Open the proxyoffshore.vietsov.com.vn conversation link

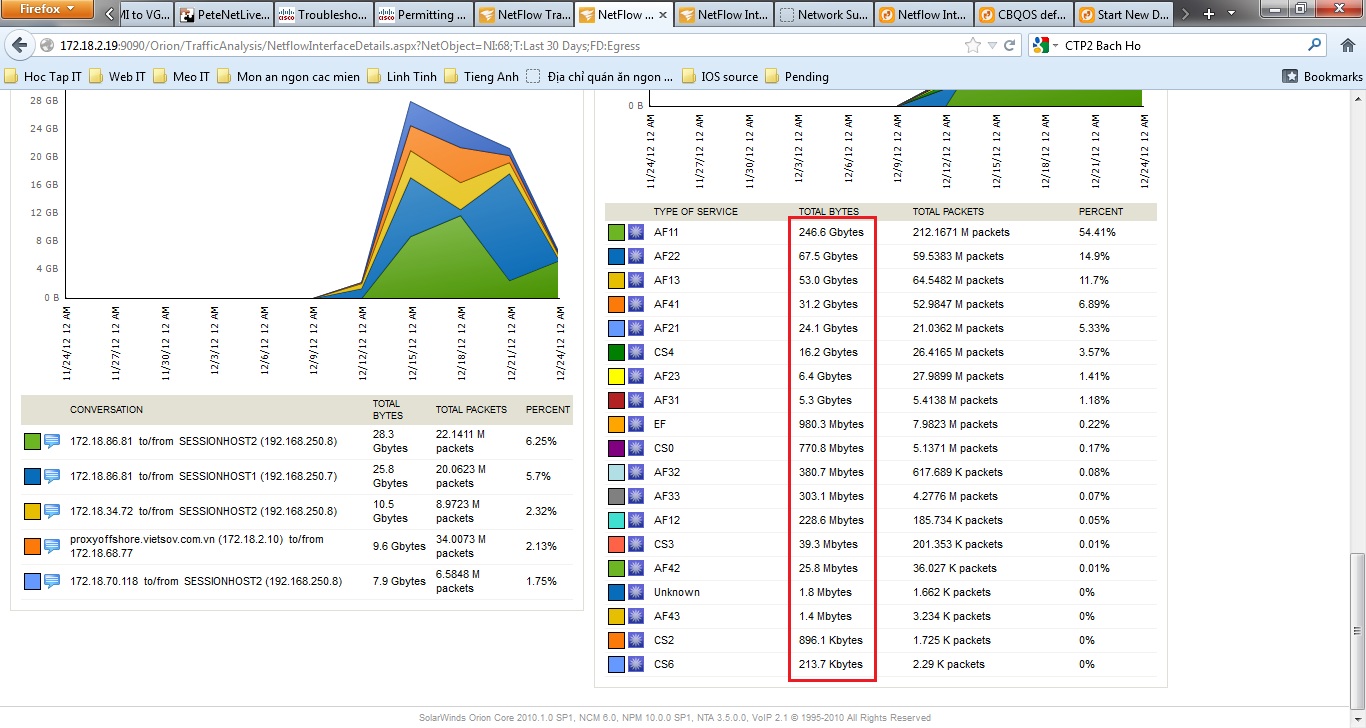click(x=197, y=546)
